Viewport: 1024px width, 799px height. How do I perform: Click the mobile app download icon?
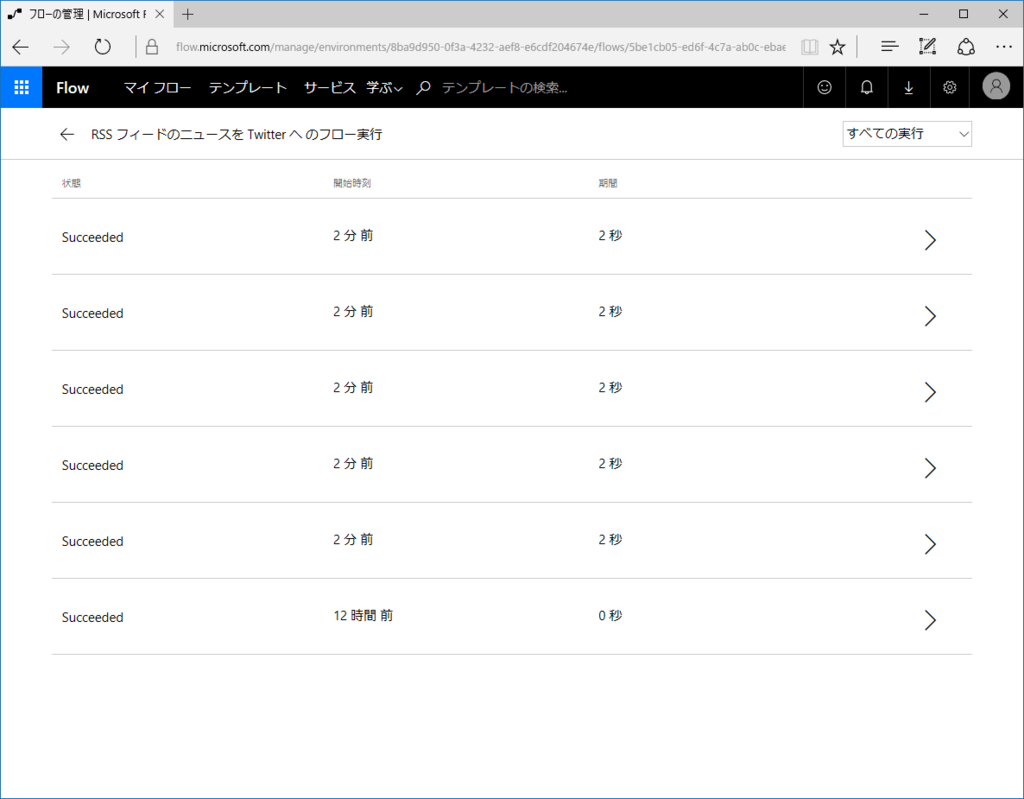coord(908,87)
